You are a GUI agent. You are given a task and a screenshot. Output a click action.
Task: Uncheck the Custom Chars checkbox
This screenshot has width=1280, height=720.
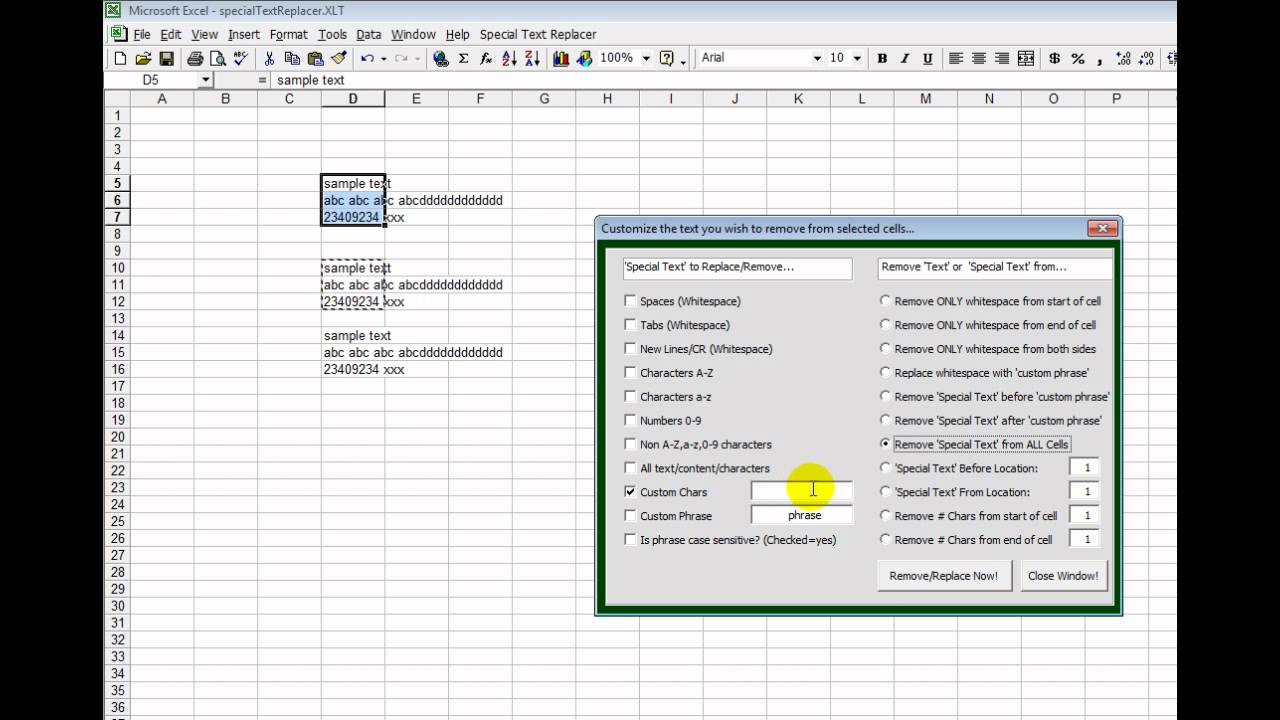click(630, 492)
